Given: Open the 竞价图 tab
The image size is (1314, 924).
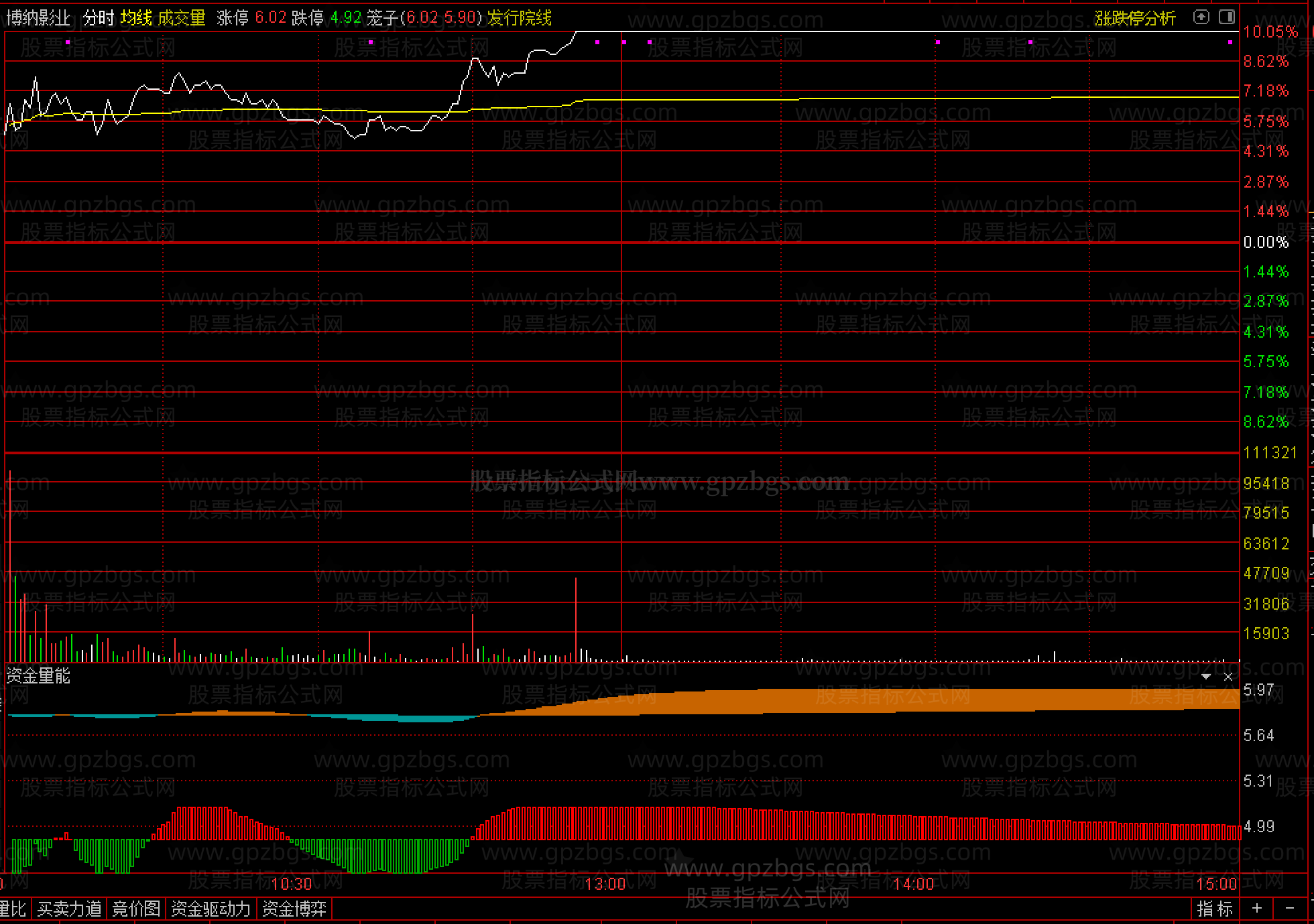Looking at the screenshot, I should 136,909.
